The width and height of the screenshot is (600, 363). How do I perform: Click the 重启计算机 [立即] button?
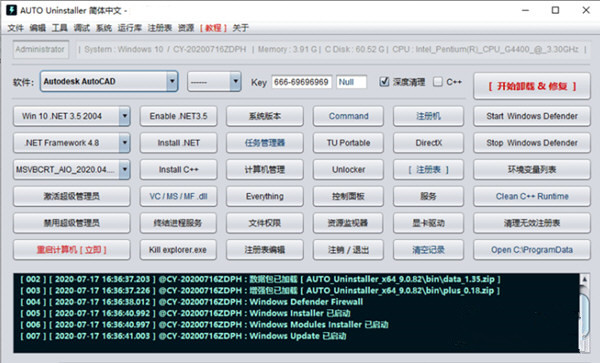pyautogui.click(x=72, y=250)
